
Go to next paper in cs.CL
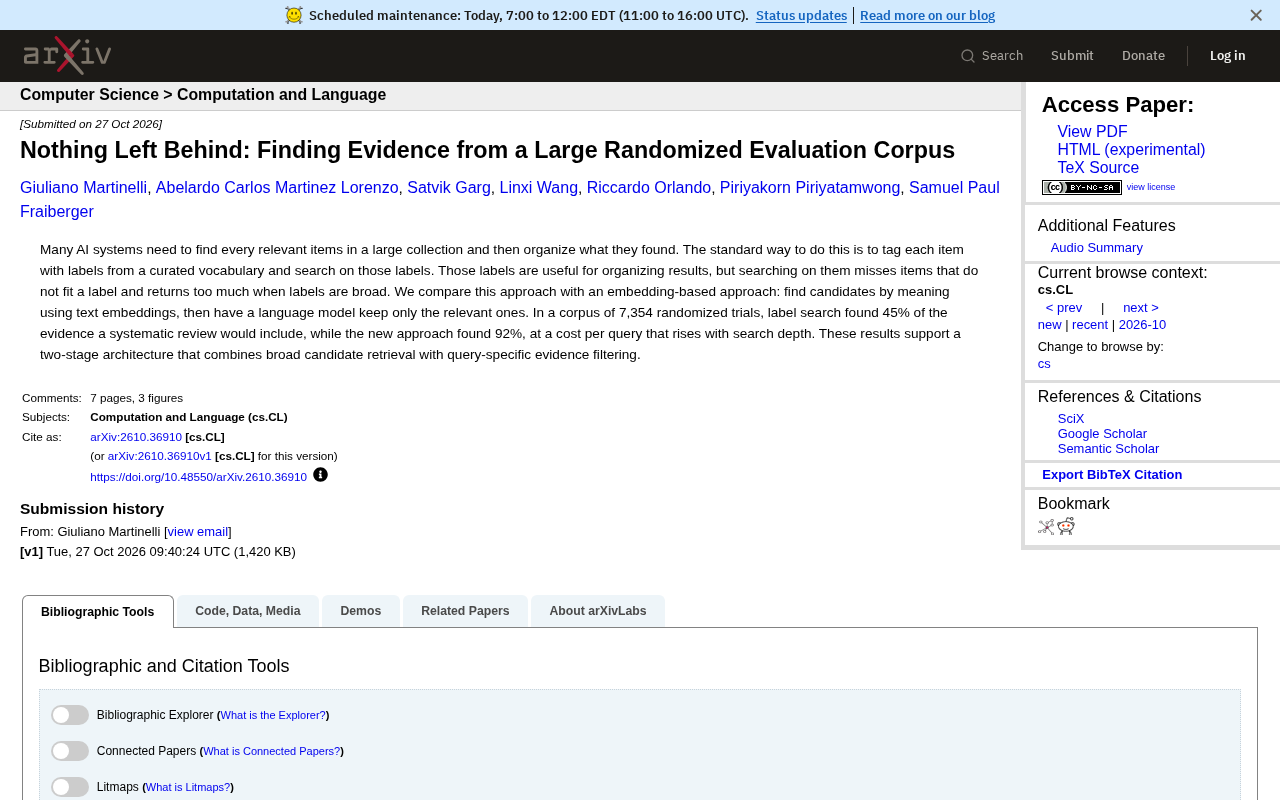[1141, 308]
